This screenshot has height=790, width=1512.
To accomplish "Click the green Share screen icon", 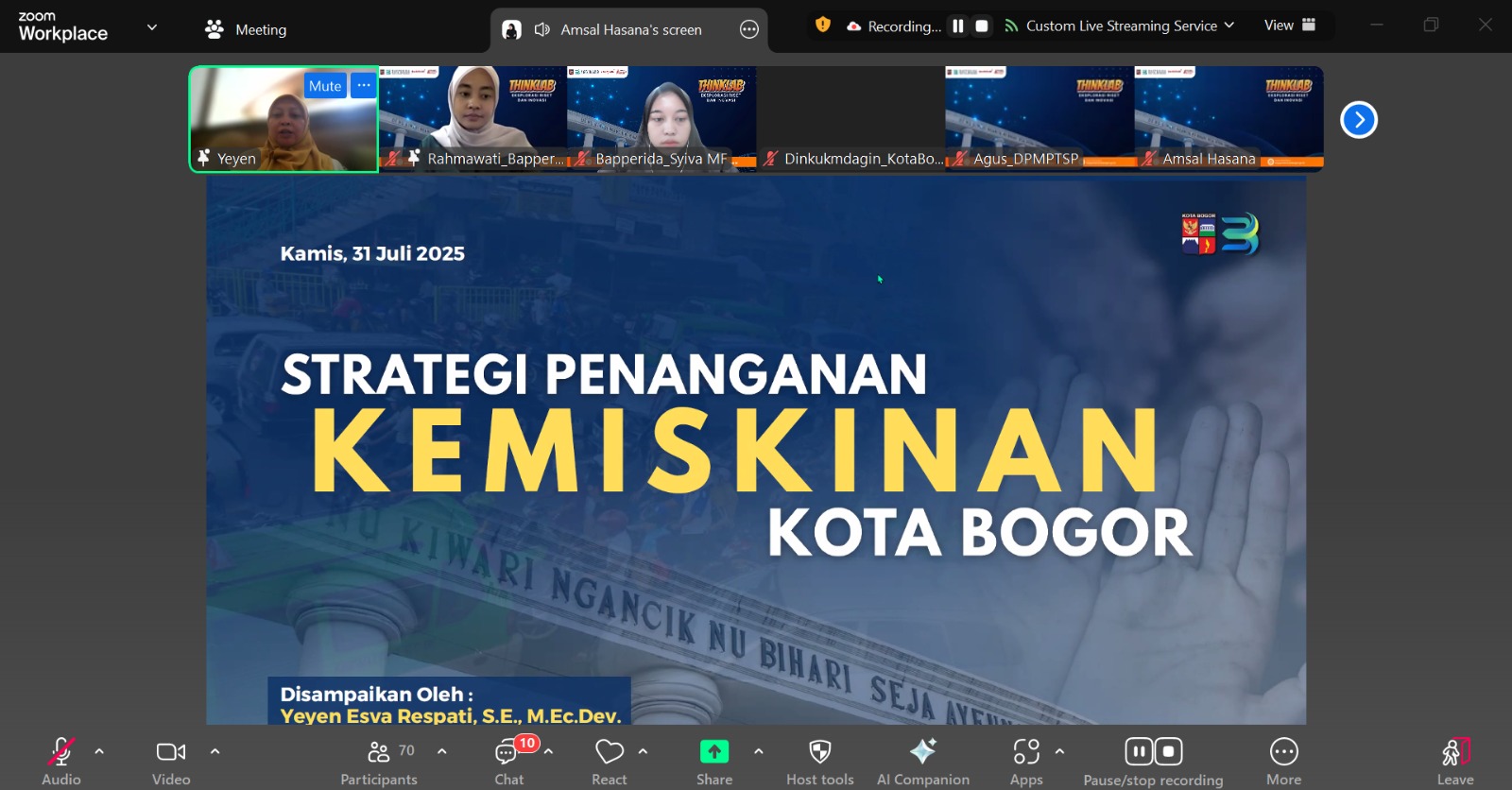I will [x=714, y=753].
